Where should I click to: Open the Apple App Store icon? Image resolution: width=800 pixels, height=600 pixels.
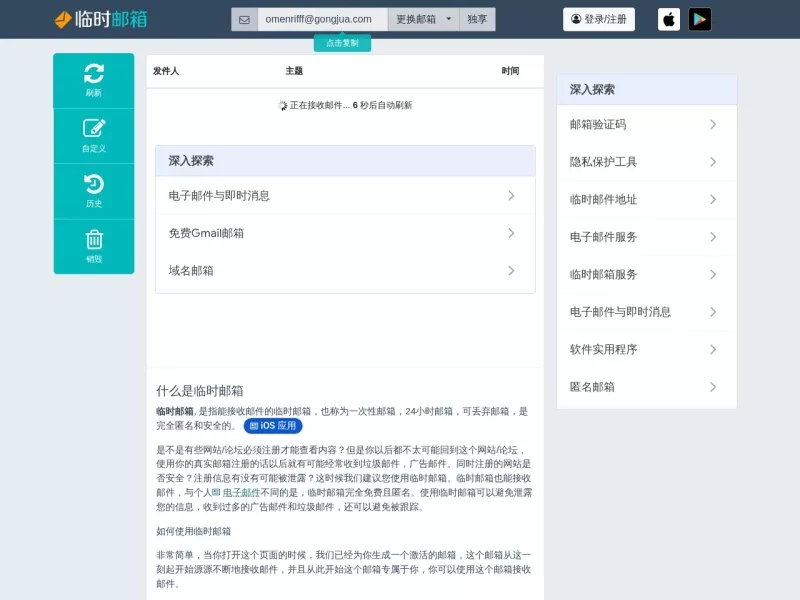pyautogui.click(x=669, y=19)
